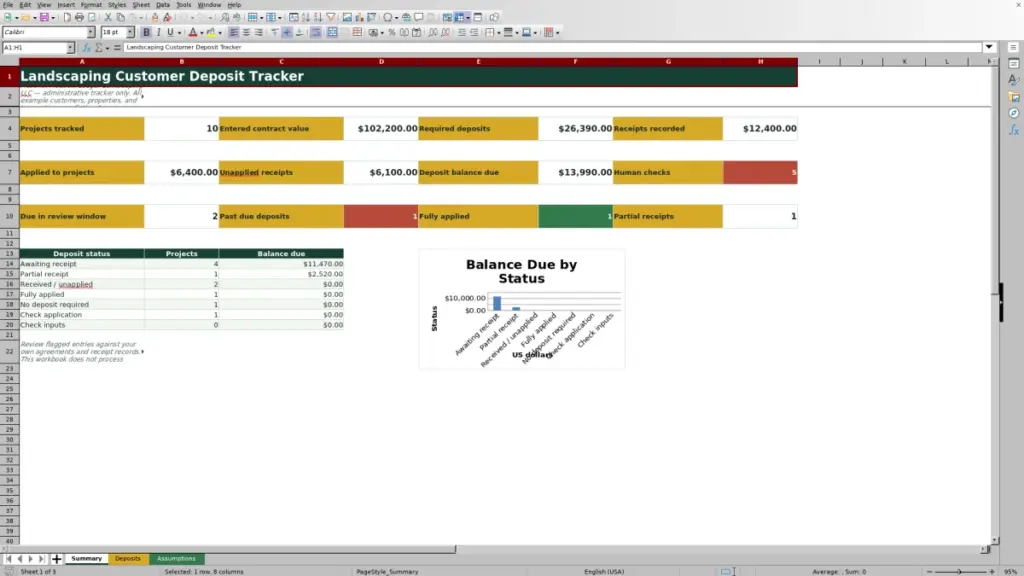Open the borders dropdown arrow

499,33
